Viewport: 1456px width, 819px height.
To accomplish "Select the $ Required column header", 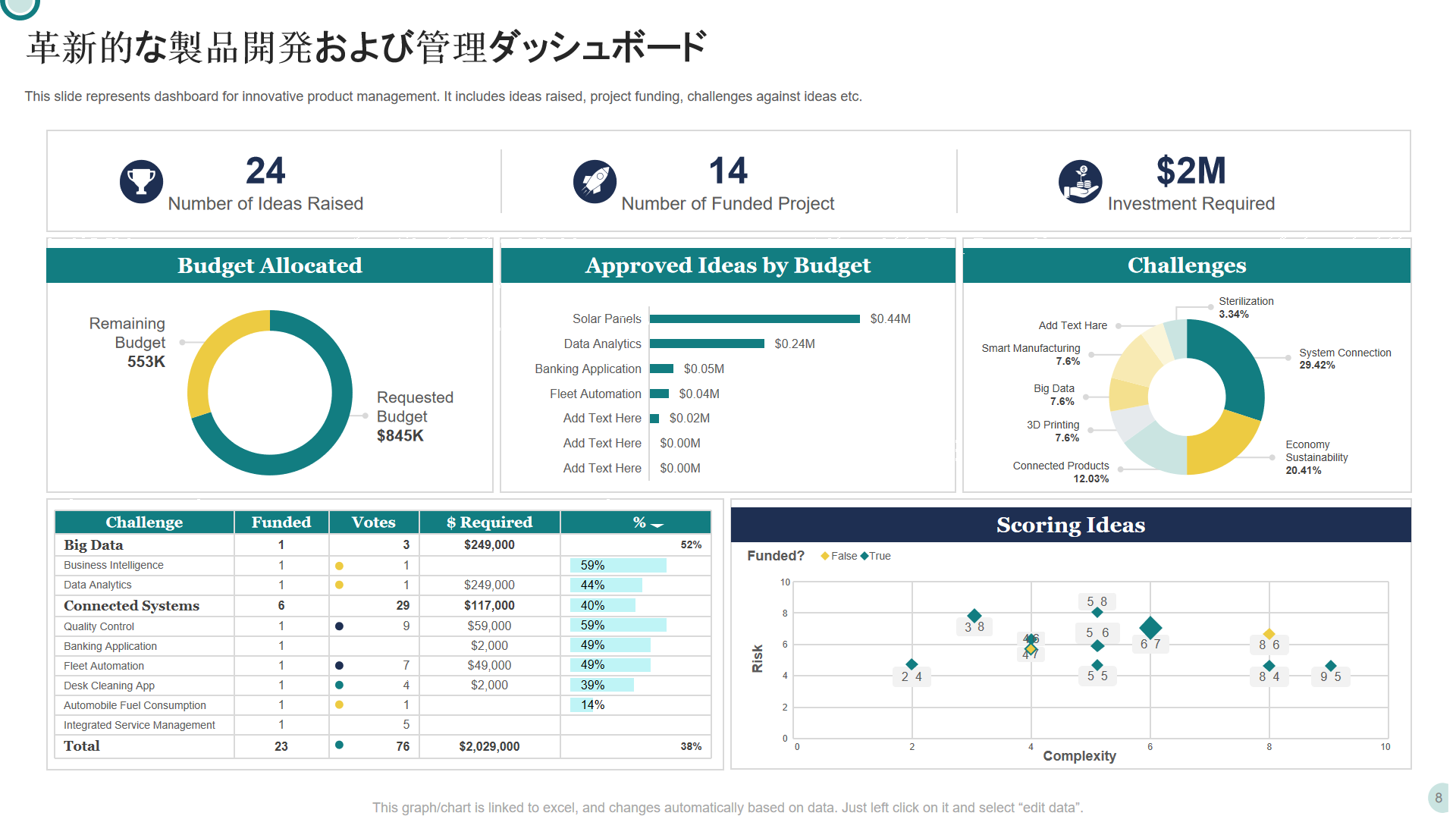I will 490,522.
